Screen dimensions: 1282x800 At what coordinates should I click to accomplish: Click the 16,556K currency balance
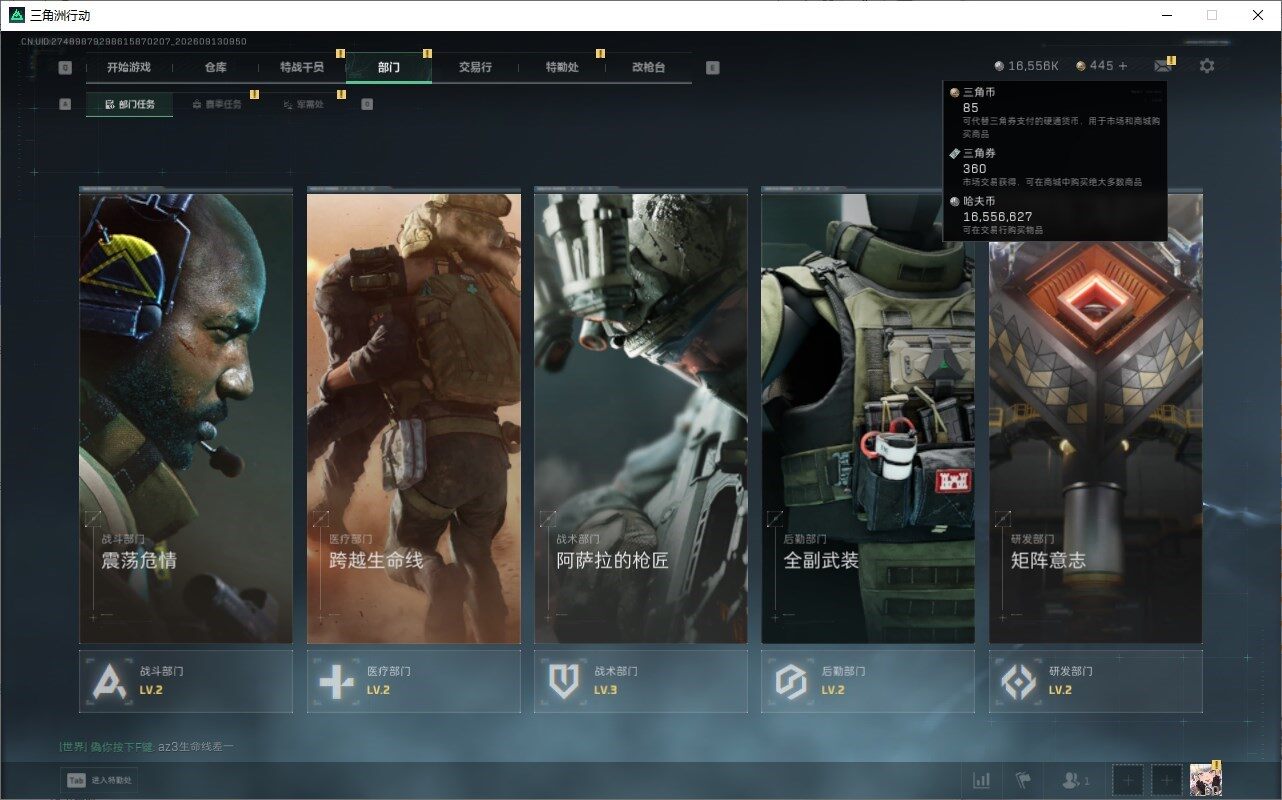tap(1033, 66)
